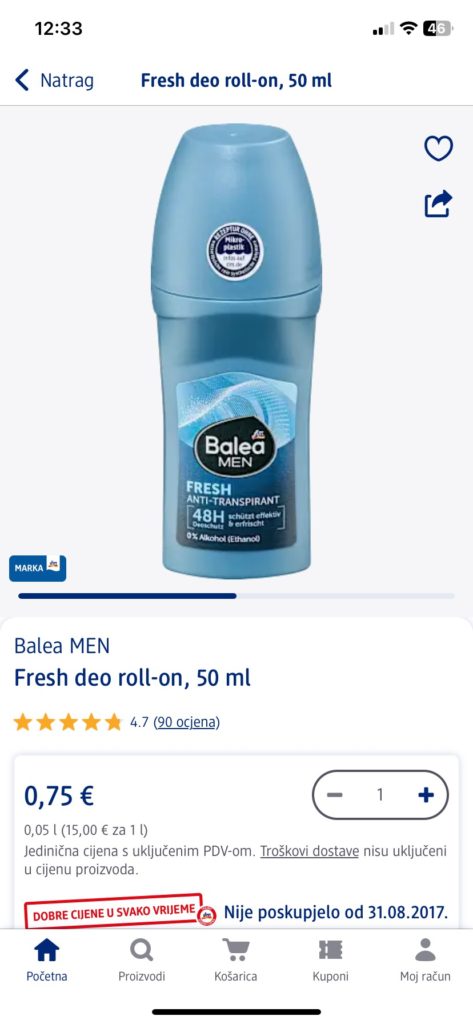This screenshot has height=1024, width=473.
Task: Decrease quantity with minus button
Action: pos(334,795)
